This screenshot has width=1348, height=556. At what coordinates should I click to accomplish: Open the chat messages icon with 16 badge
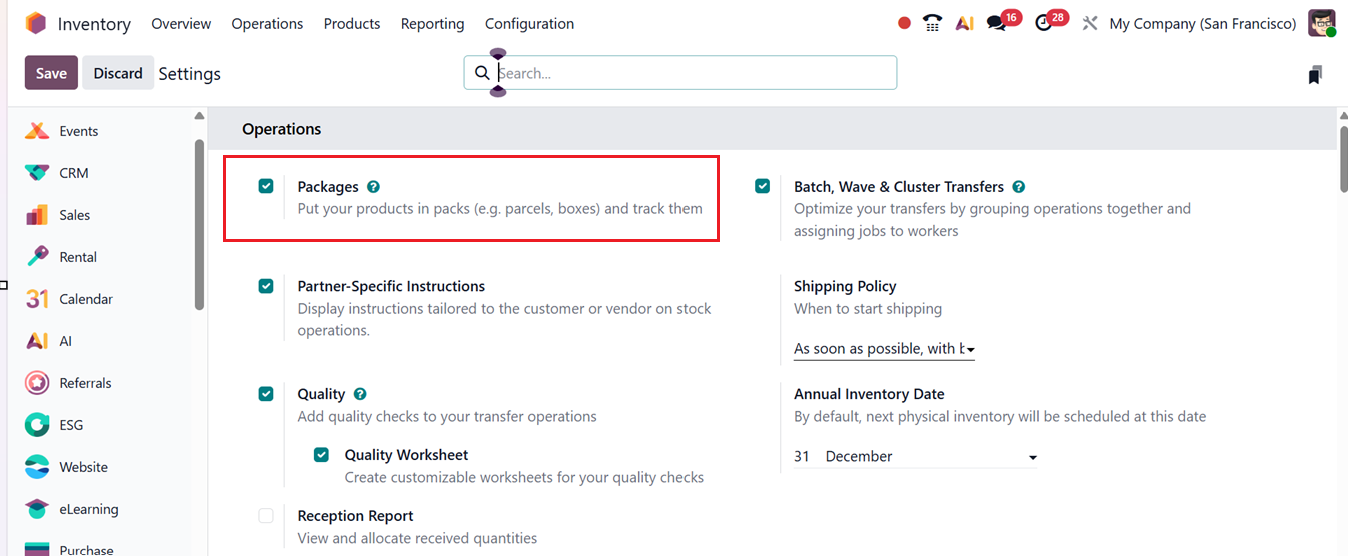click(996, 23)
